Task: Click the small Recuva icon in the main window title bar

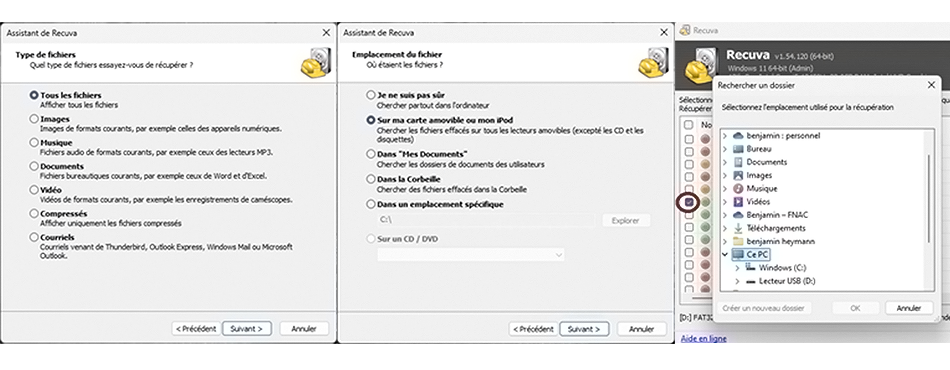Action: pyautogui.click(x=685, y=30)
